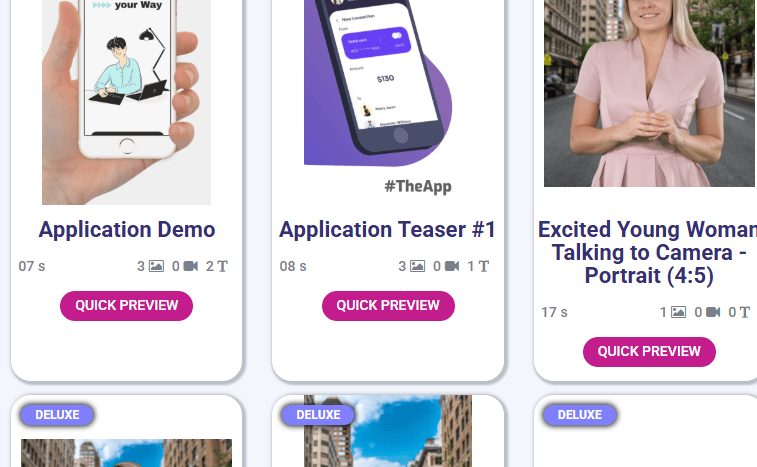Open Quick Preview for Excited Young Woman template
Image resolution: width=757 pixels, height=467 pixels.
coord(649,352)
